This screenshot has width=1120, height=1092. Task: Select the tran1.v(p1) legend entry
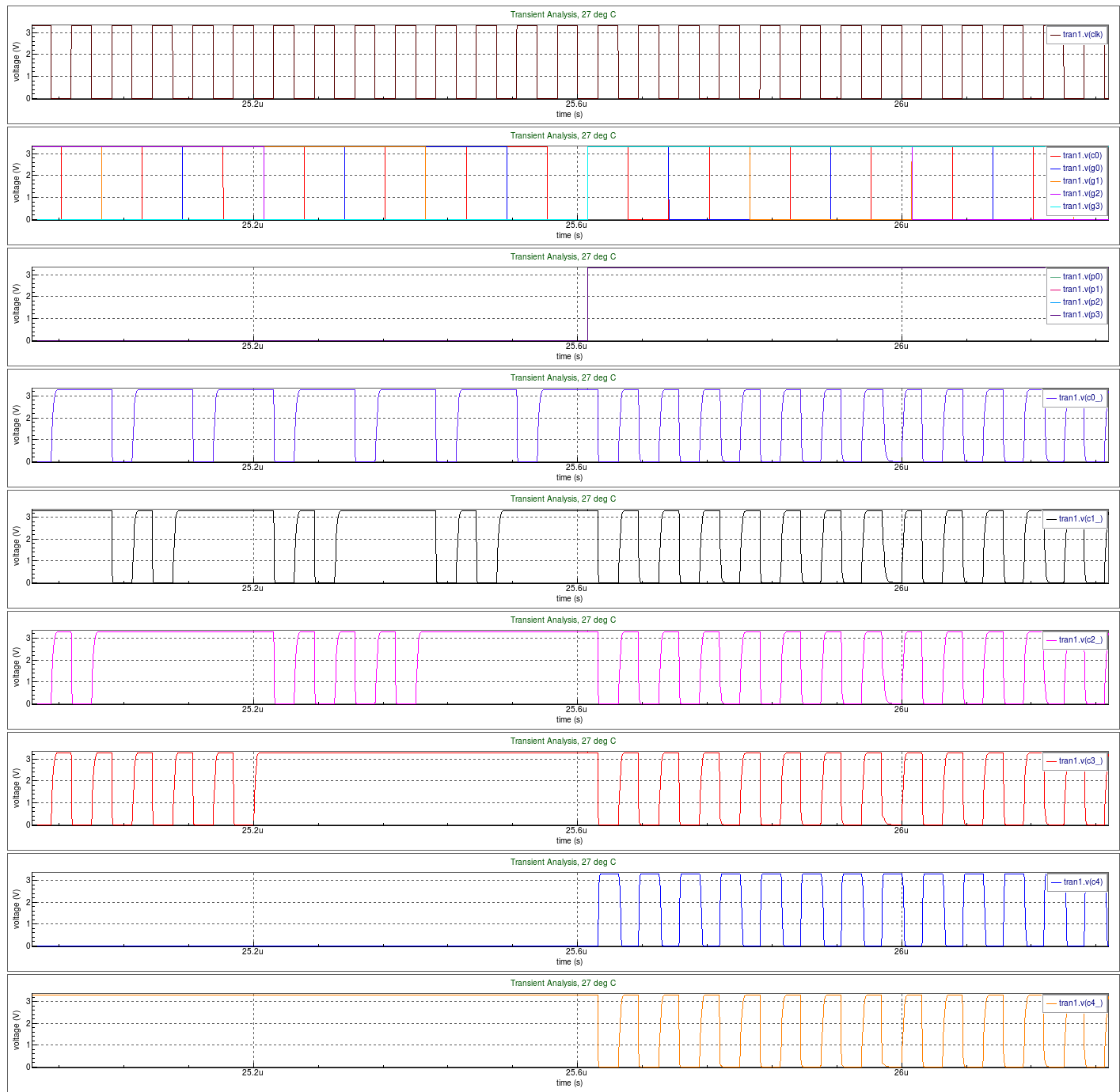[x=1076, y=290]
